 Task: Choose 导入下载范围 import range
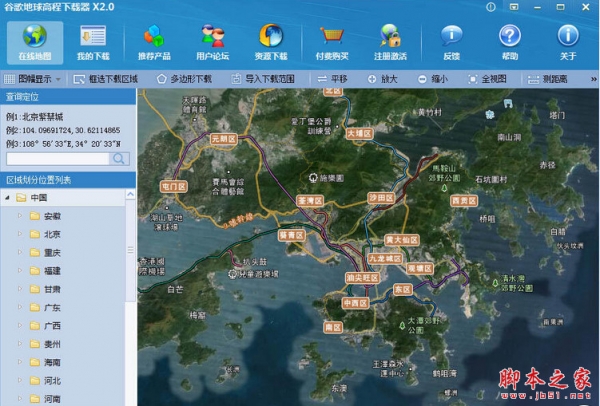[x=263, y=79]
